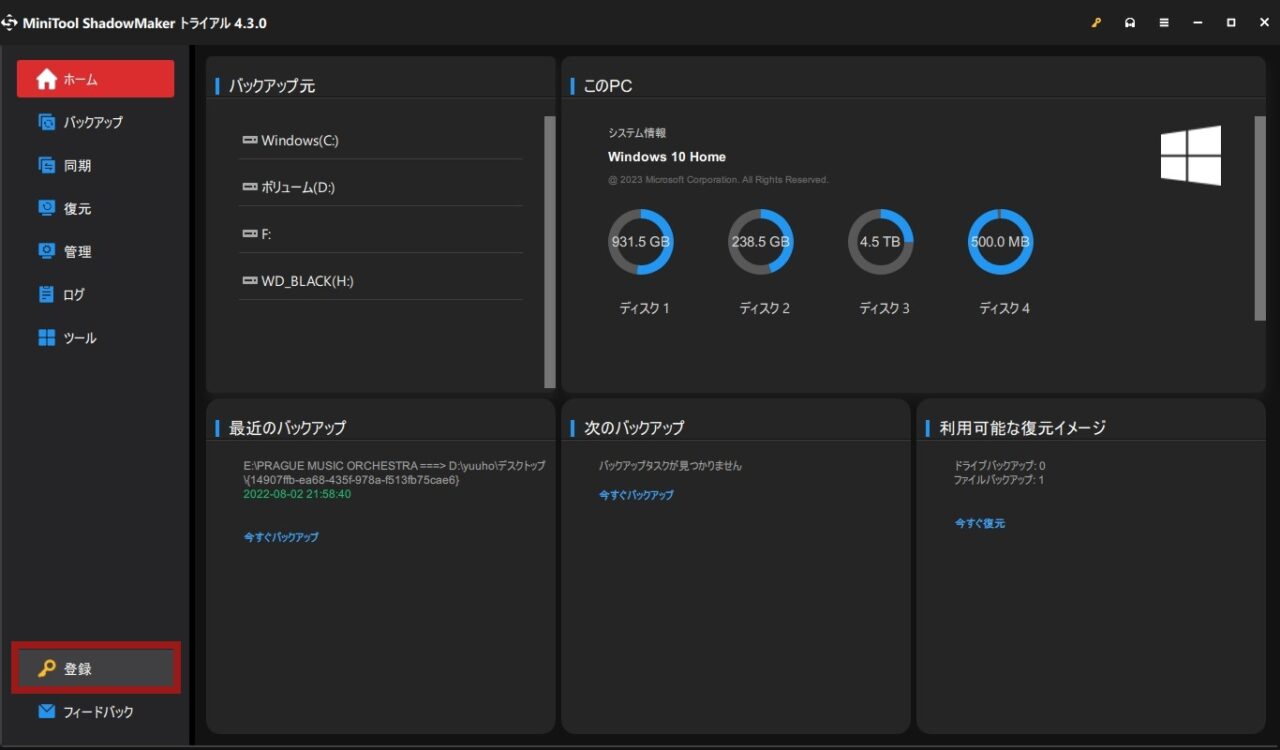Click the E:\PRAGUE MUSIC ORCHESTRA backup path text
The width and height of the screenshot is (1280, 750).
point(395,473)
